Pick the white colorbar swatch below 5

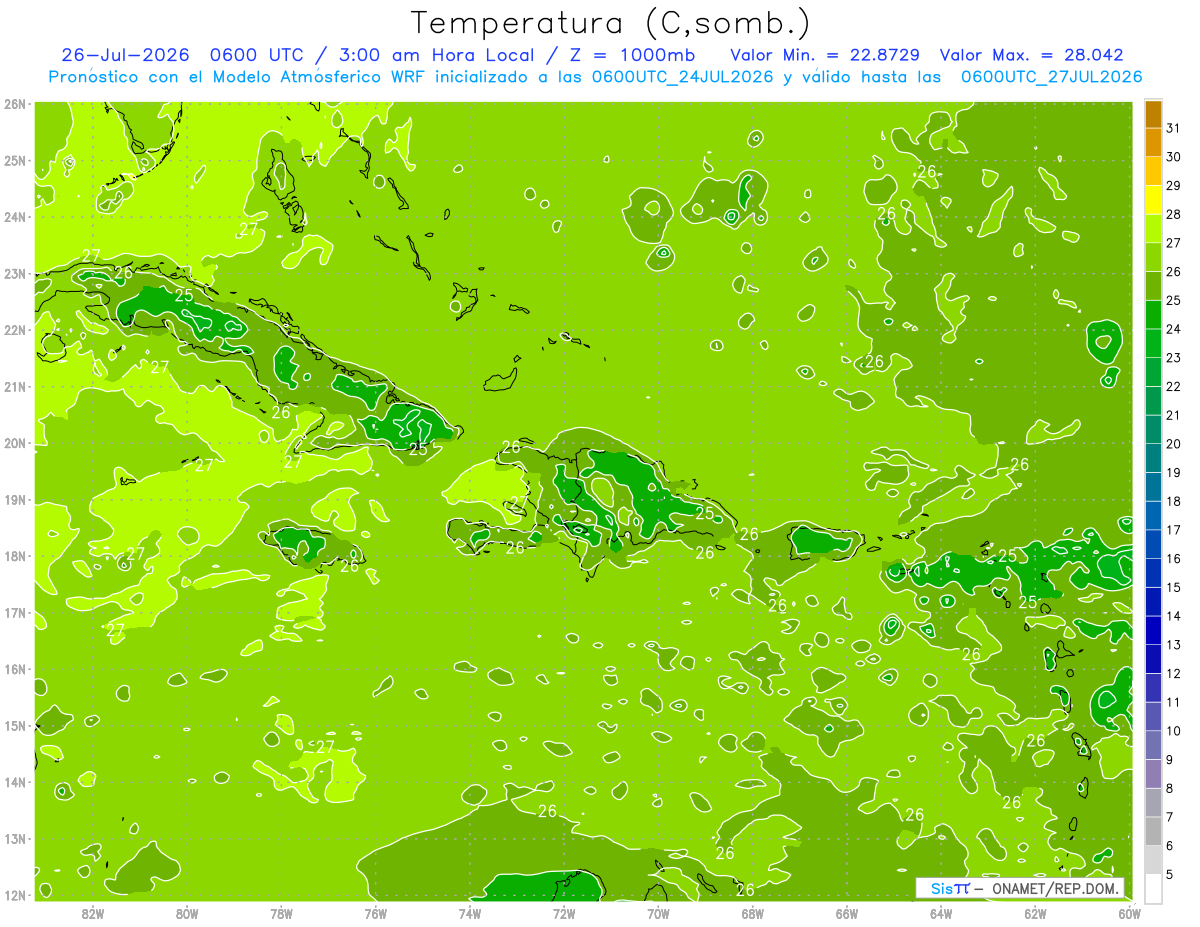(x=1153, y=888)
